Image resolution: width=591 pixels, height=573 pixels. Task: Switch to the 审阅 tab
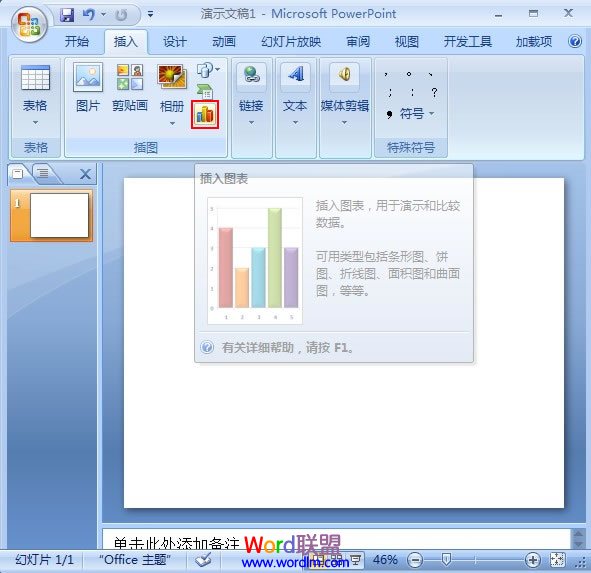[358, 41]
